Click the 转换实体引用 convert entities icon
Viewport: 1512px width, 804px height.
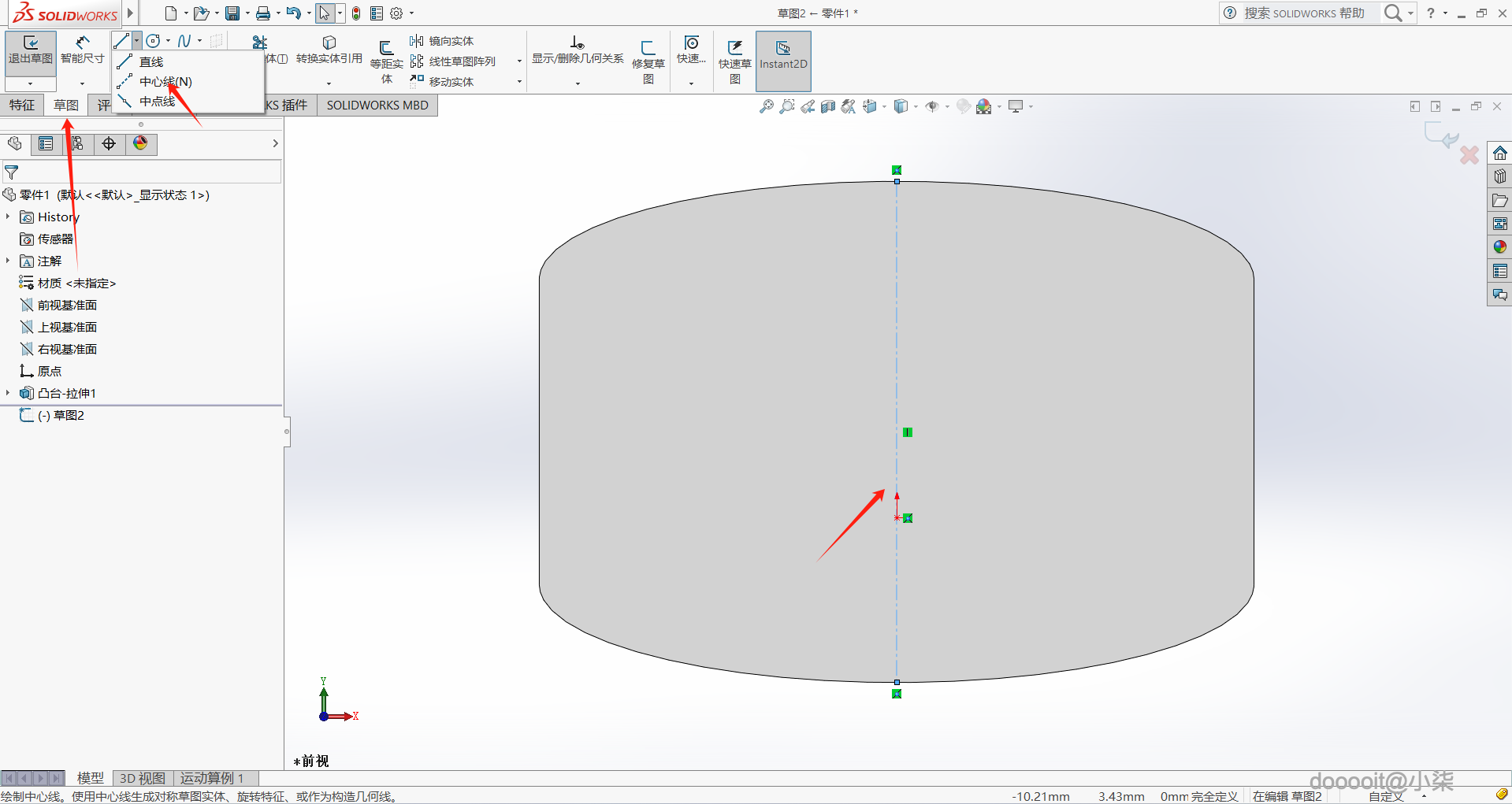(x=329, y=43)
